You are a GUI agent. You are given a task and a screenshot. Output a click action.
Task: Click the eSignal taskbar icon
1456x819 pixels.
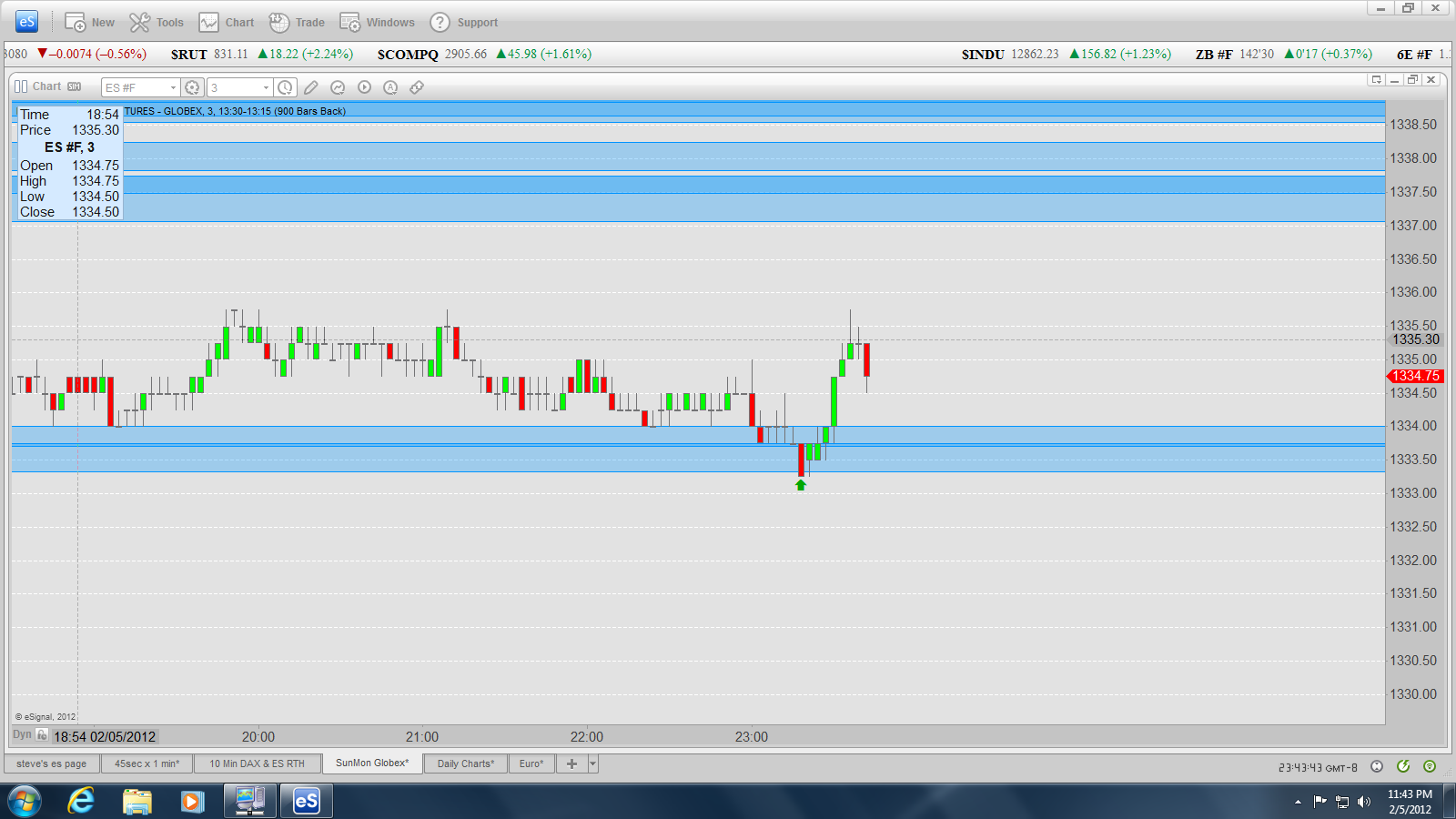point(307,802)
